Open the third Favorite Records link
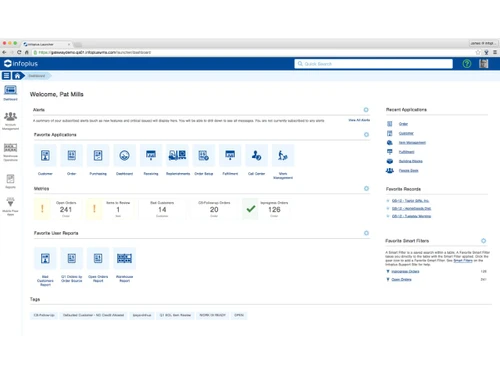 point(411,216)
